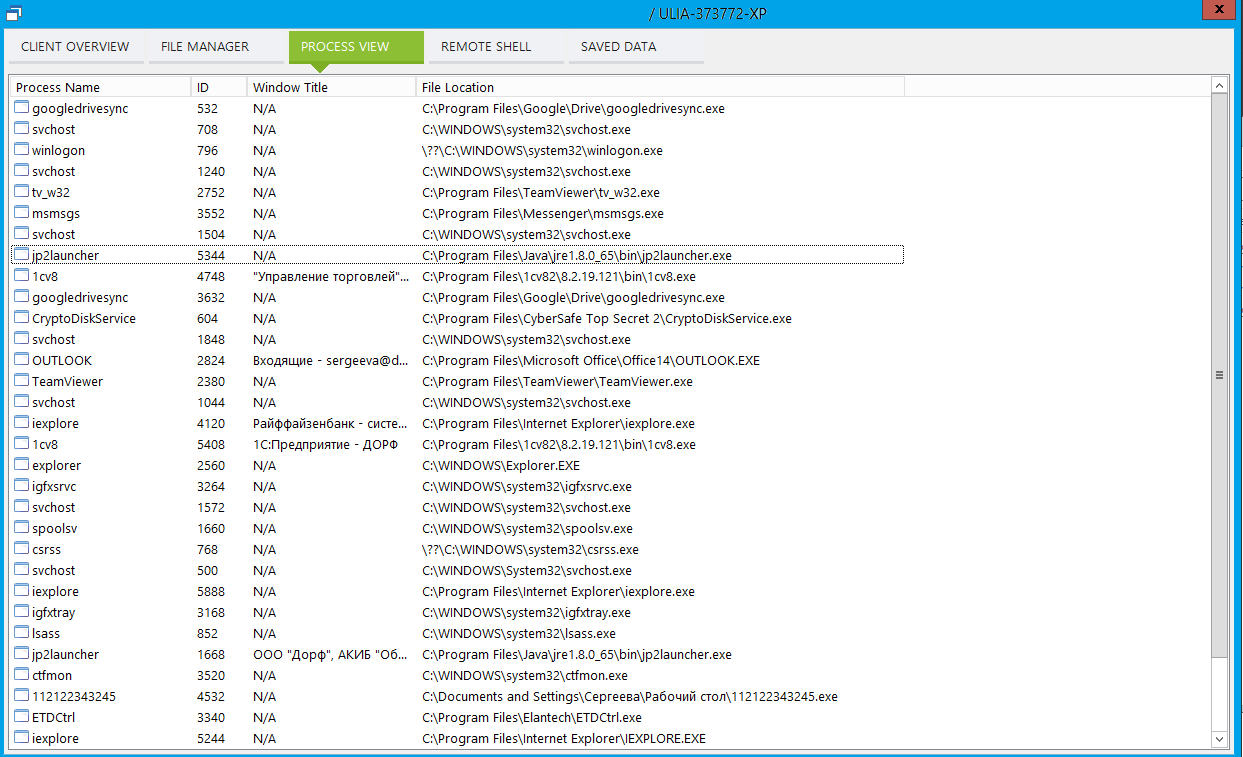1243x757 pixels.
Task: Click the tv_w32 process icon
Action: click(22, 192)
